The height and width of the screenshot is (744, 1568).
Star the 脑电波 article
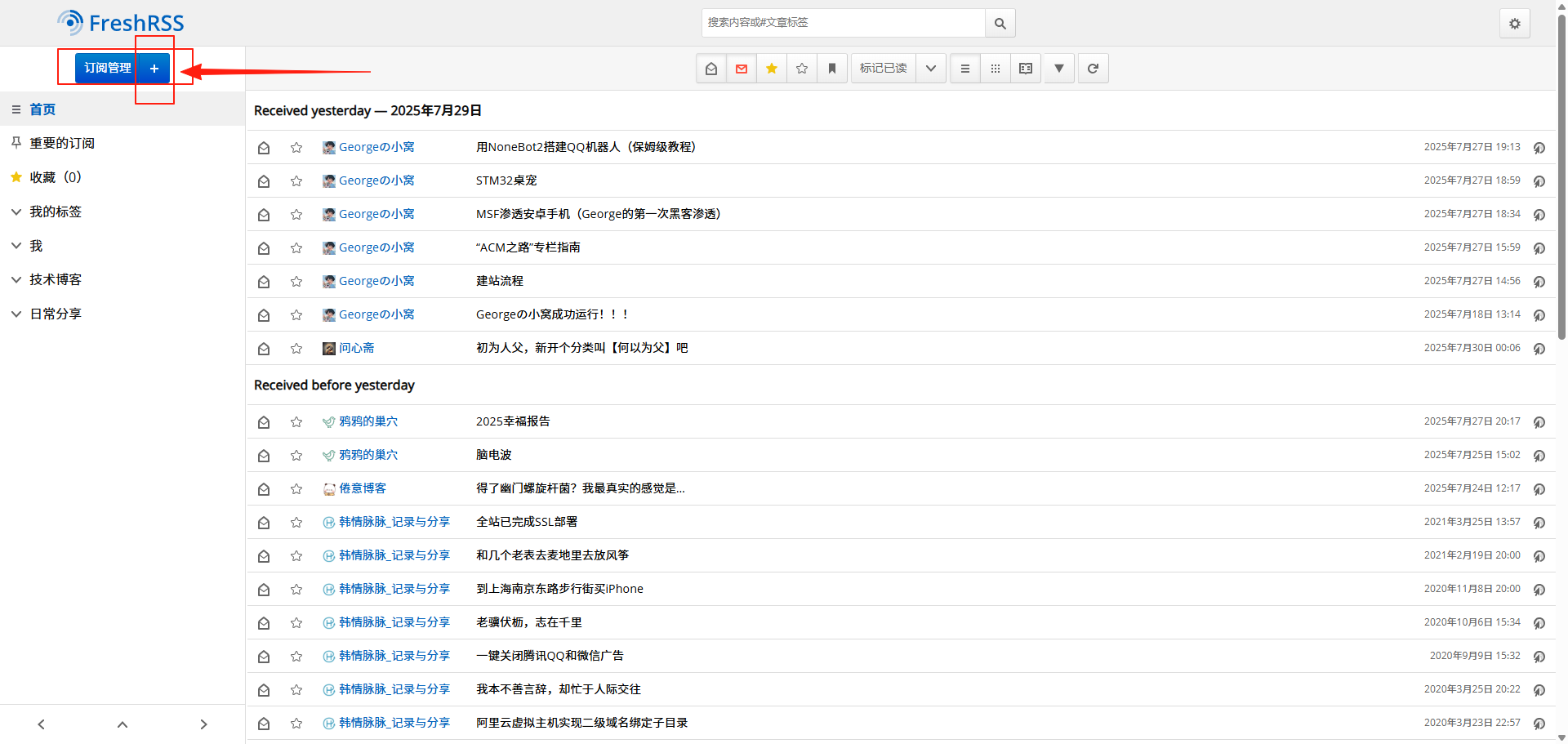pyautogui.click(x=296, y=456)
